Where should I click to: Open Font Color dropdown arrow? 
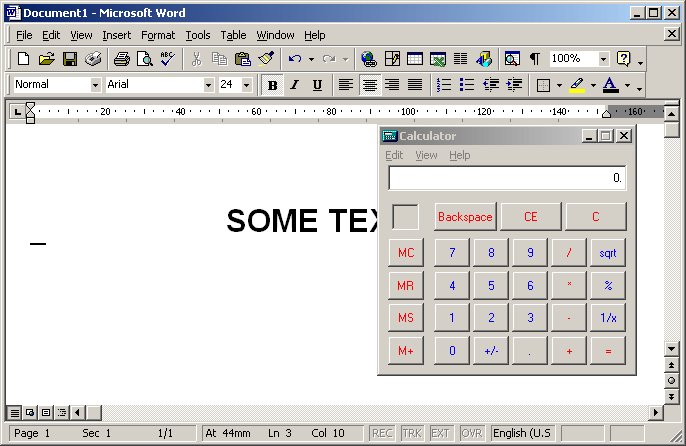(627, 85)
